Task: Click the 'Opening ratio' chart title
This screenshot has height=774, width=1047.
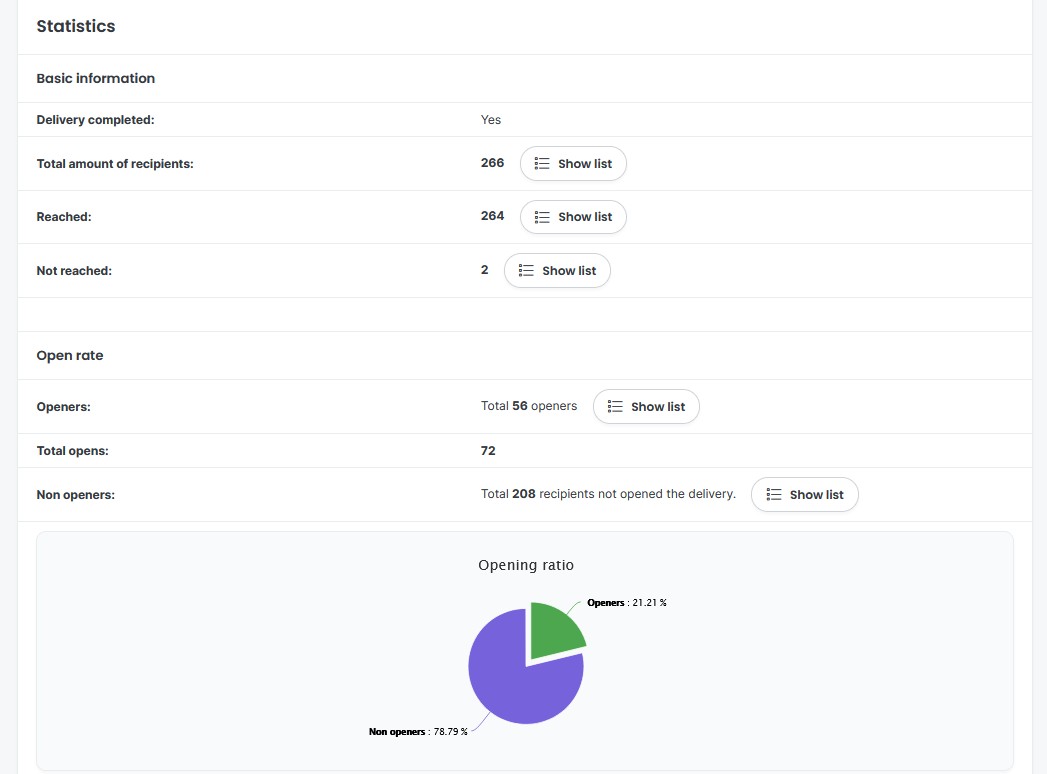Action: click(526, 565)
